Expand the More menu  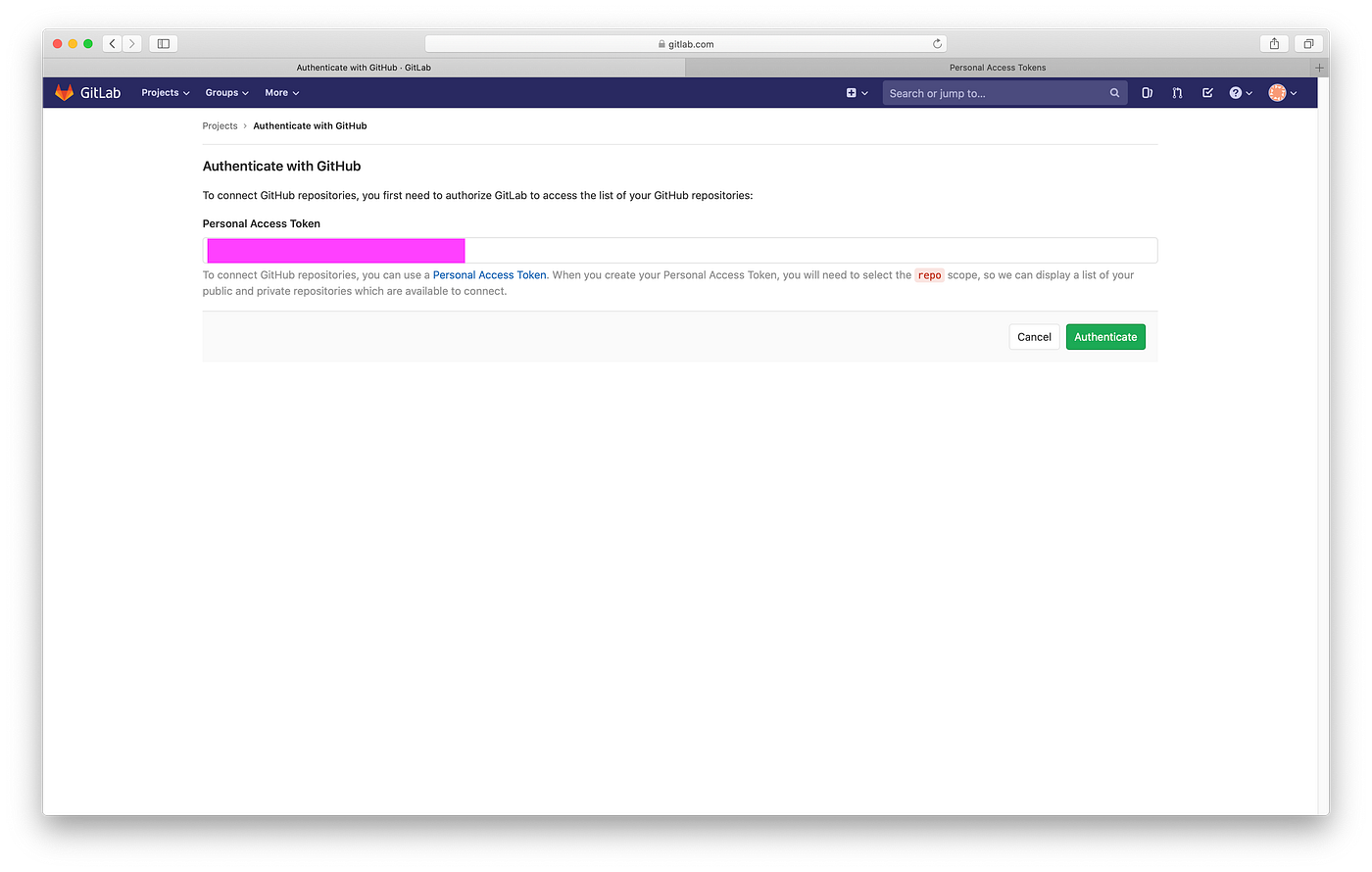point(281,92)
